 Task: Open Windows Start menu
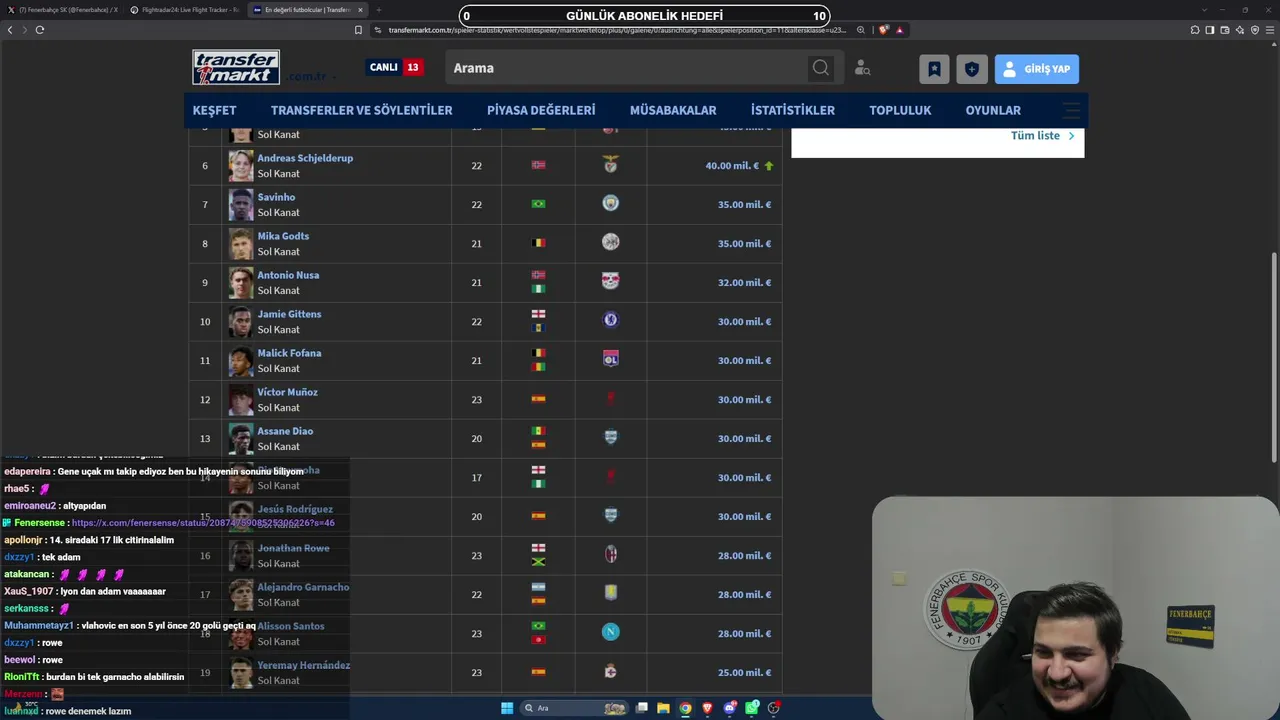(x=507, y=708)
